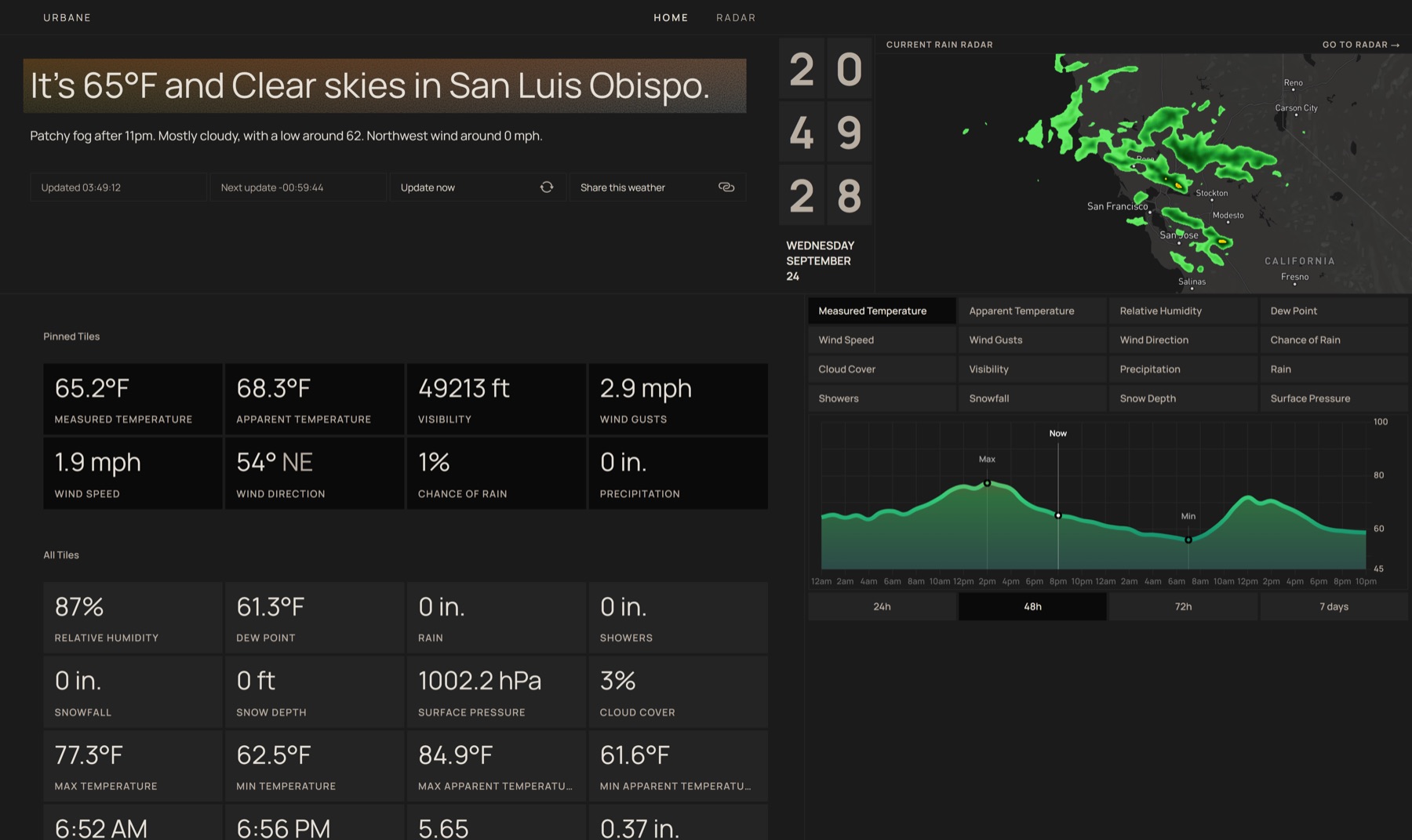The image size is (1412, 840).
Task: Click San Francisco on the rain radar map
Action: [1117, 206]
